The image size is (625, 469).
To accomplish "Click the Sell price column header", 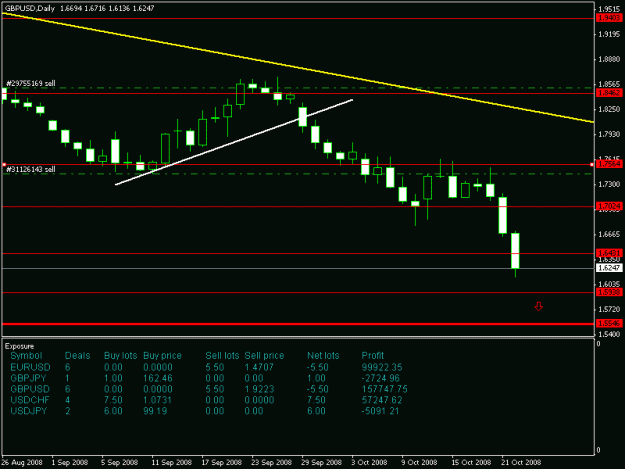I will (x=264, y=355).
